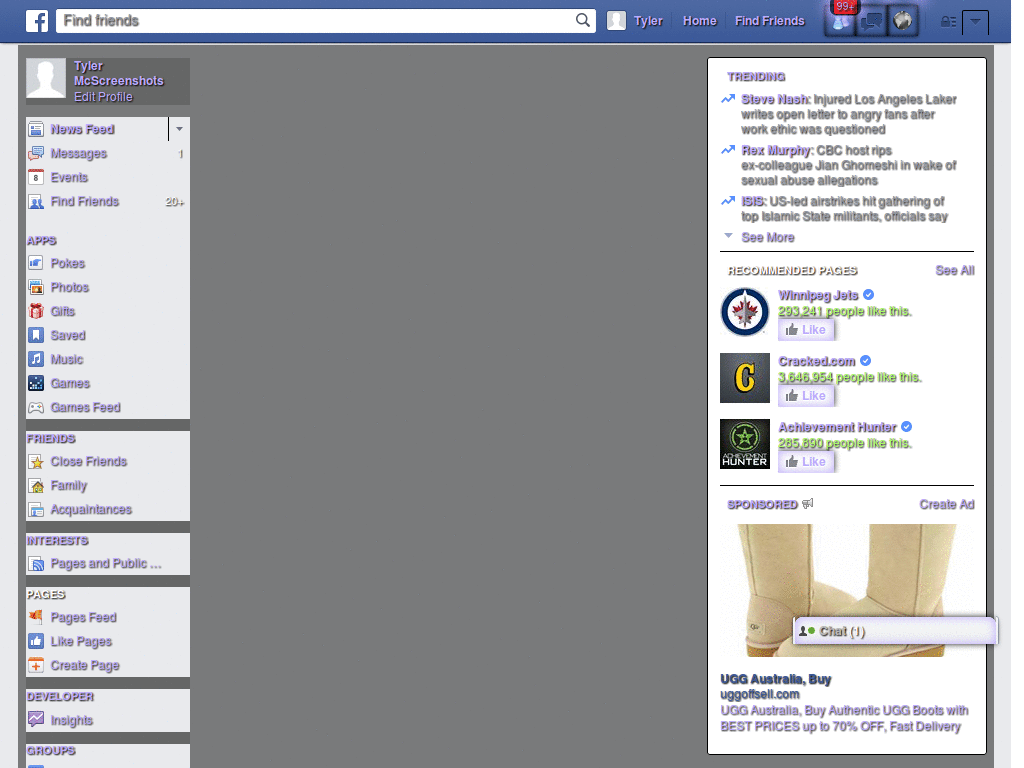Open the Games Feed label

coord(86,408)
